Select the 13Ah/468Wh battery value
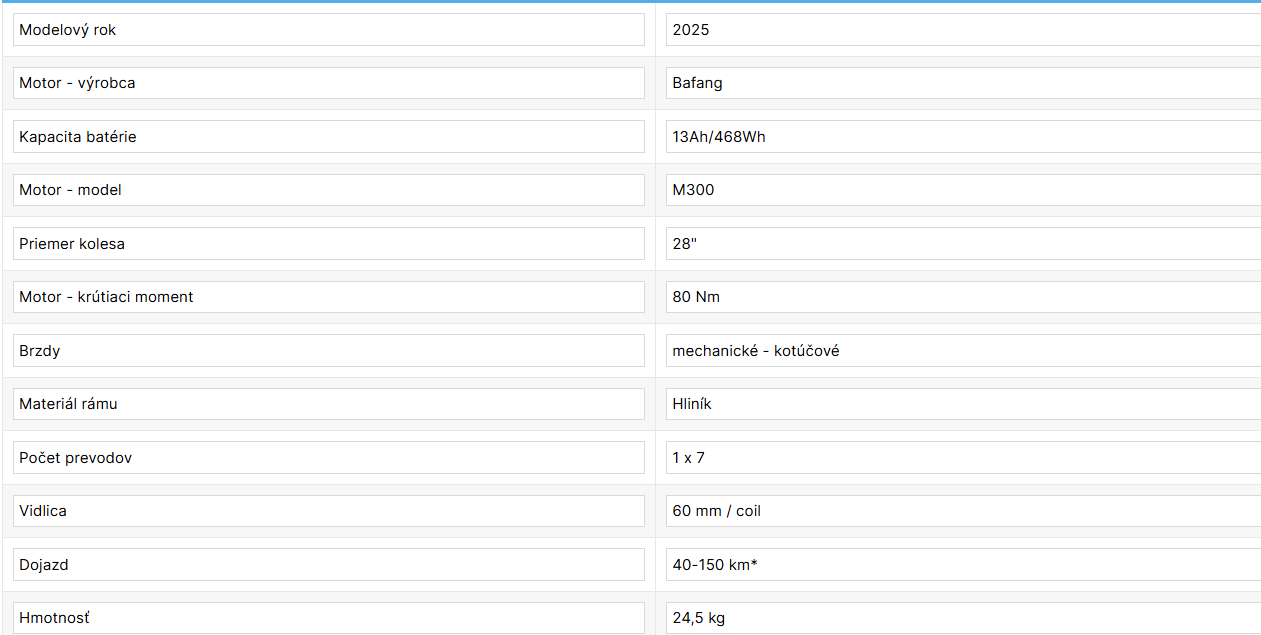 962,137
